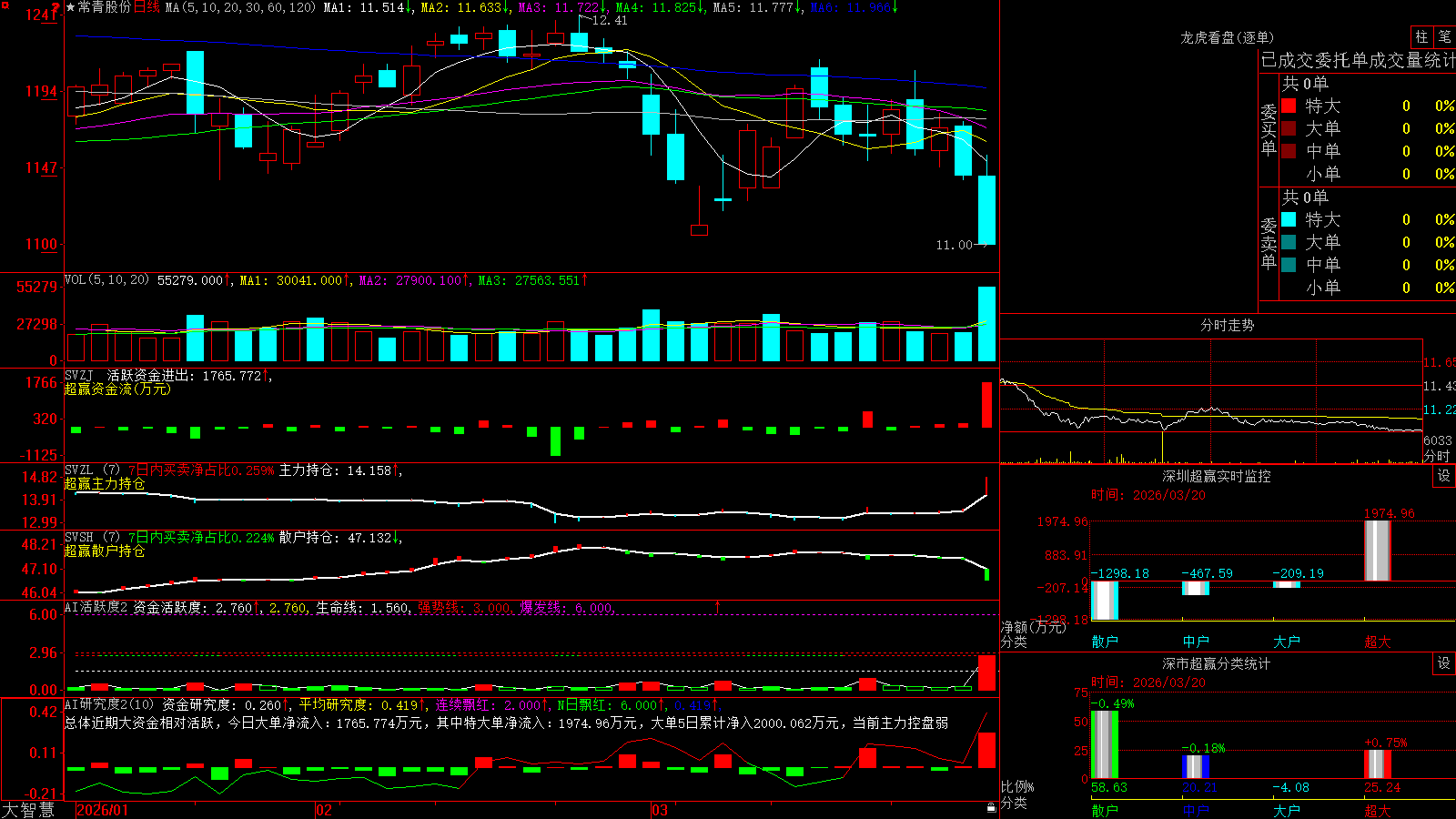Click the 03 month marker on timeline

(x=660, y=810)
